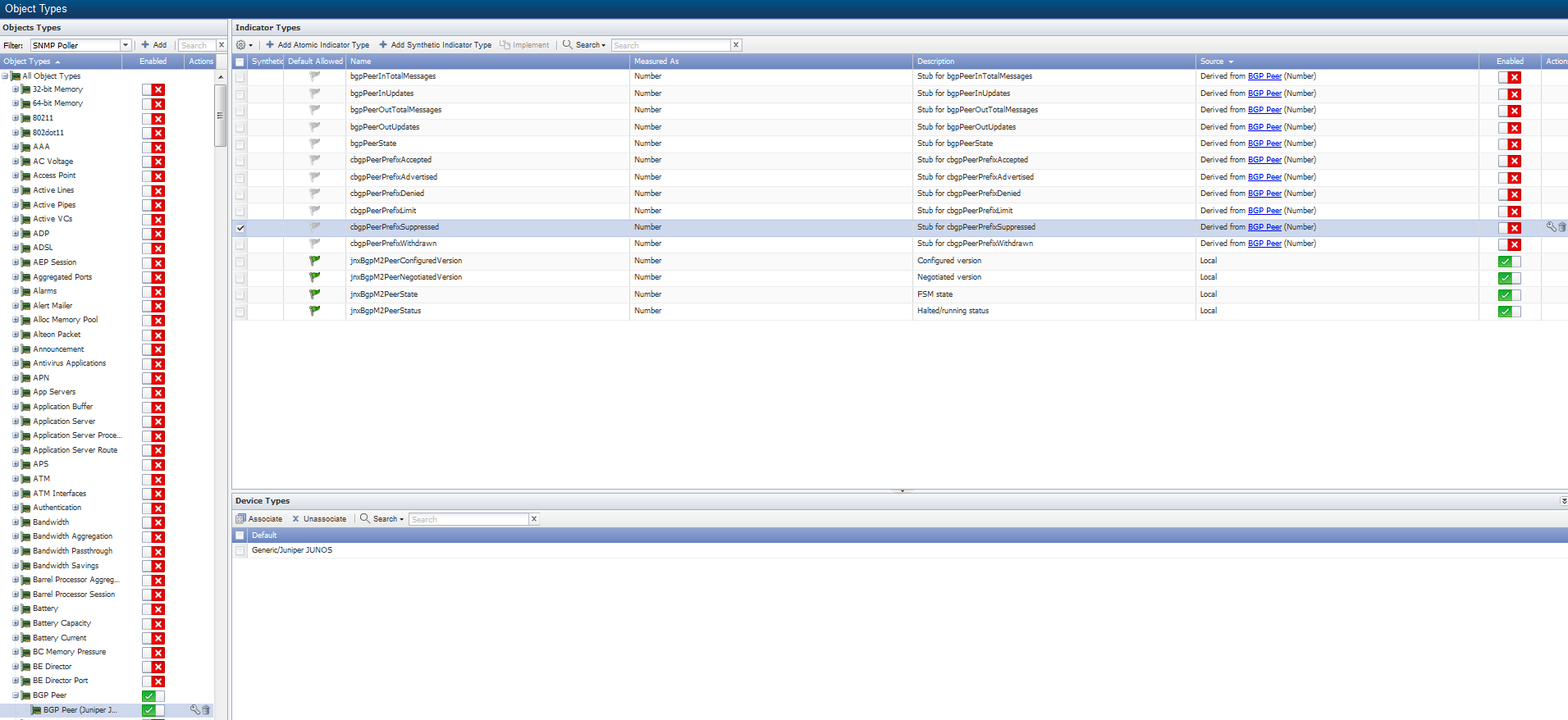This screenshot has height=720, width=1568.
Task: Click Add Synthetic Indicator Type button
Action: tap(435, 45)
